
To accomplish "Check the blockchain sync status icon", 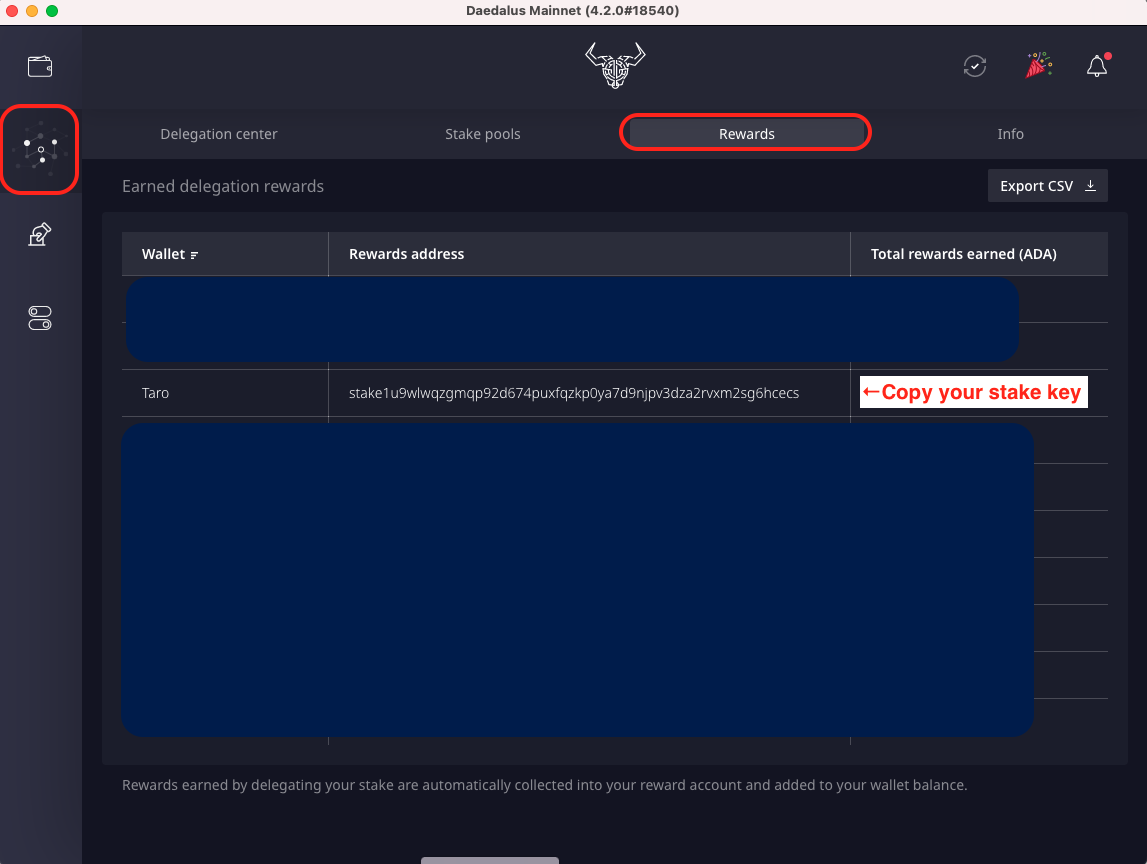I will pos(974,66).
